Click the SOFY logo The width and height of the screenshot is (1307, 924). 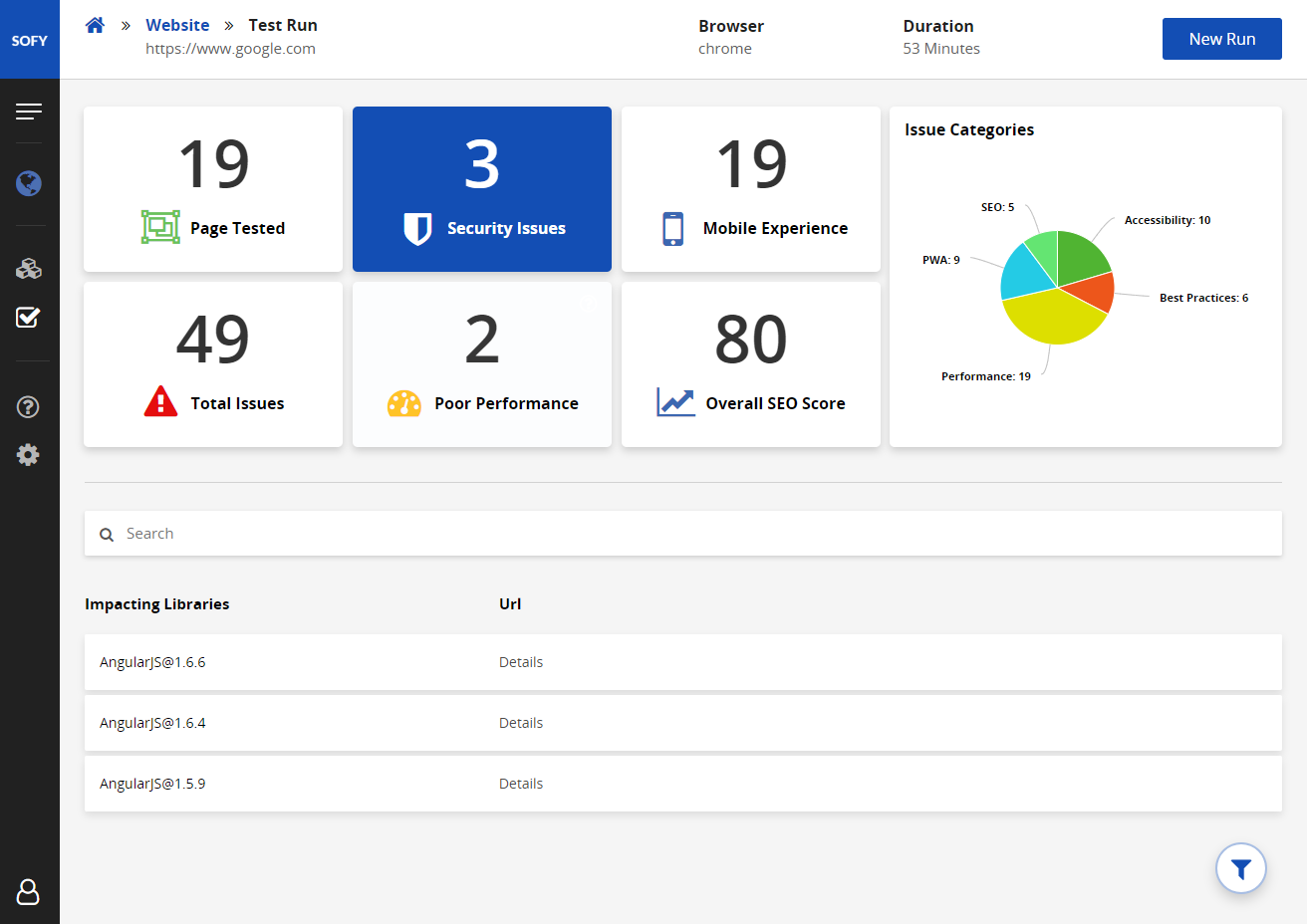click(x=30, y=40)
